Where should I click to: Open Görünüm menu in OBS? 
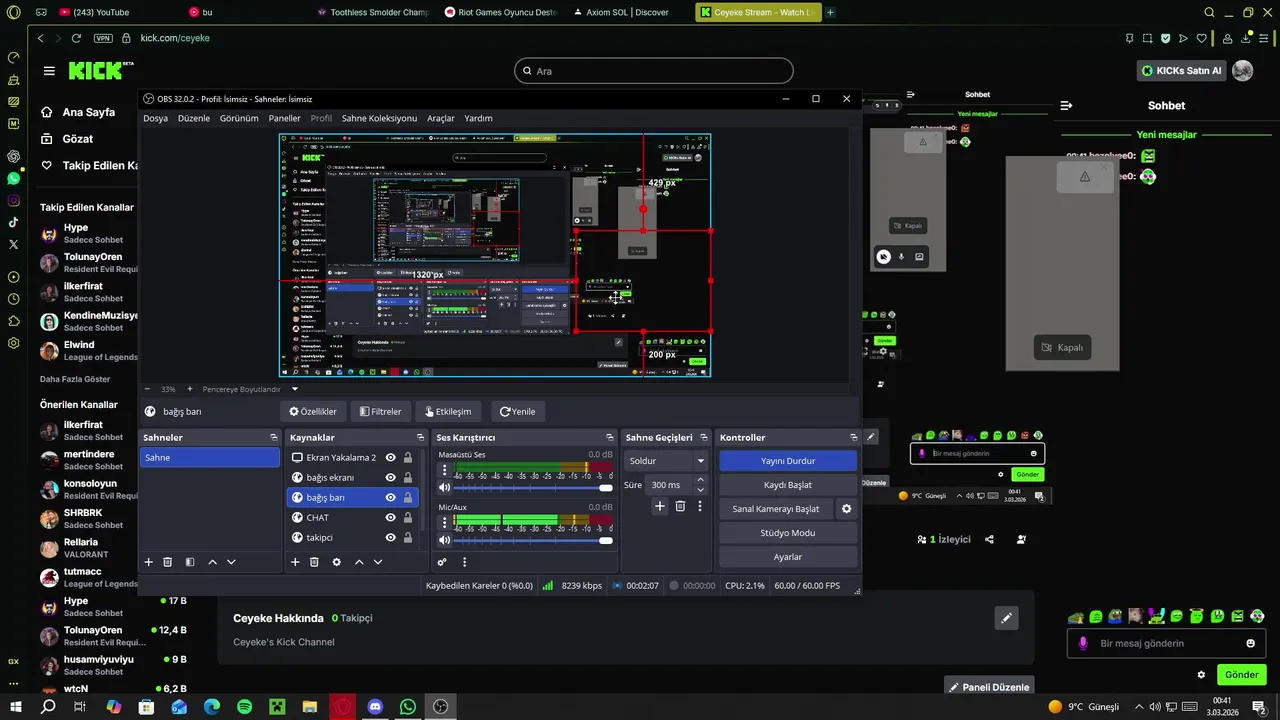click(x=239, y=118)
